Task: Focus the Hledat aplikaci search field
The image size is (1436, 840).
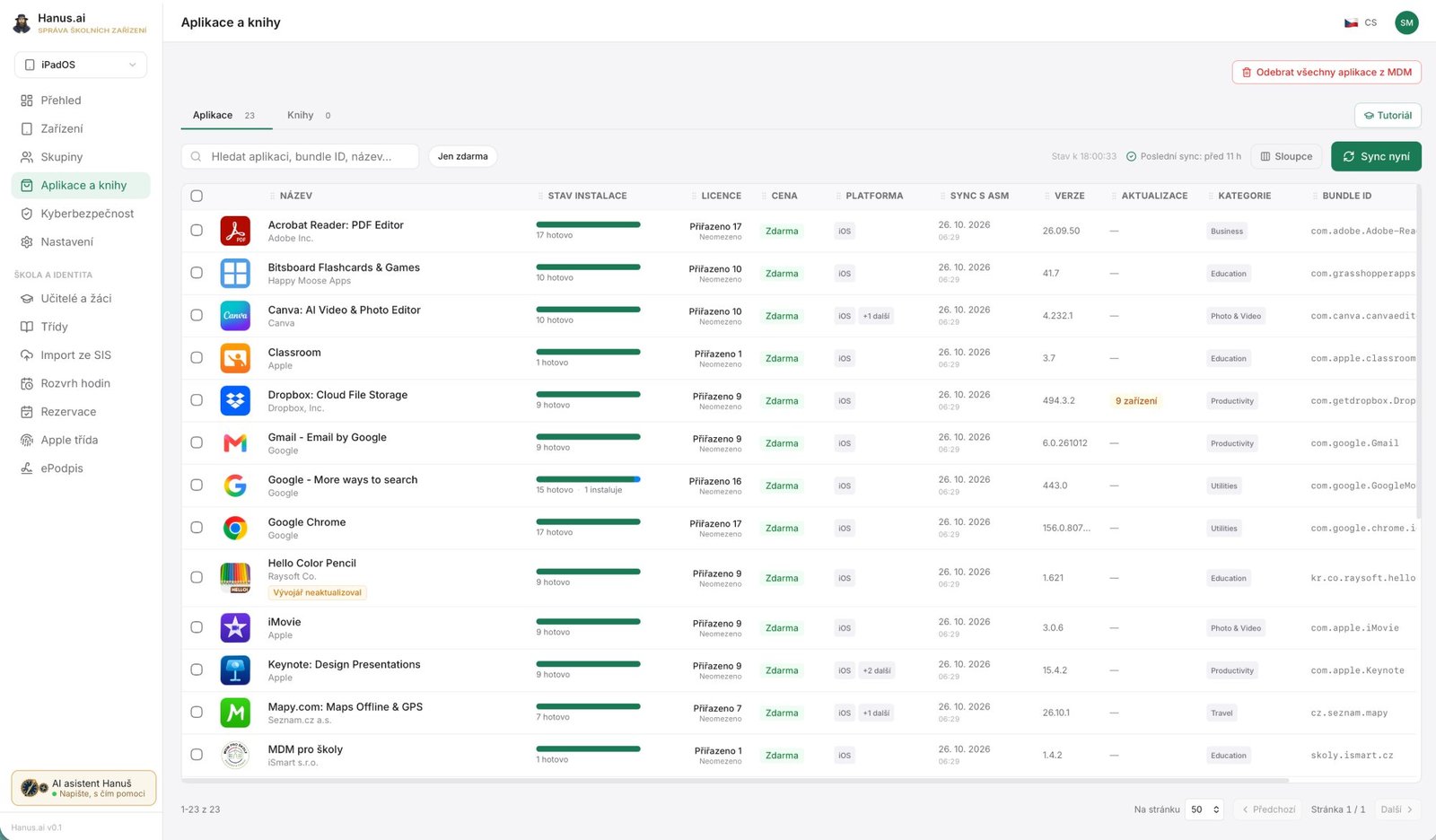Action: point(300,156)
